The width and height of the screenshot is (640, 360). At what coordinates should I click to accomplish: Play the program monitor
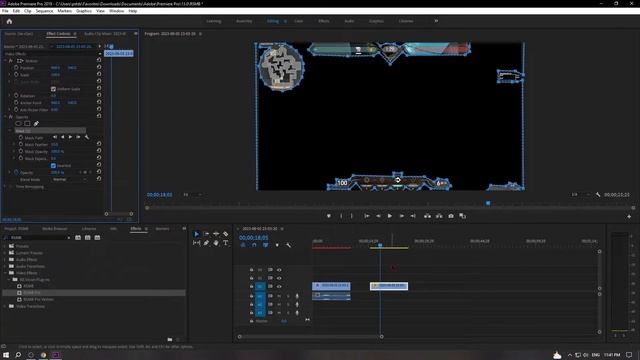pyautogui.click(x=390, y=216)
